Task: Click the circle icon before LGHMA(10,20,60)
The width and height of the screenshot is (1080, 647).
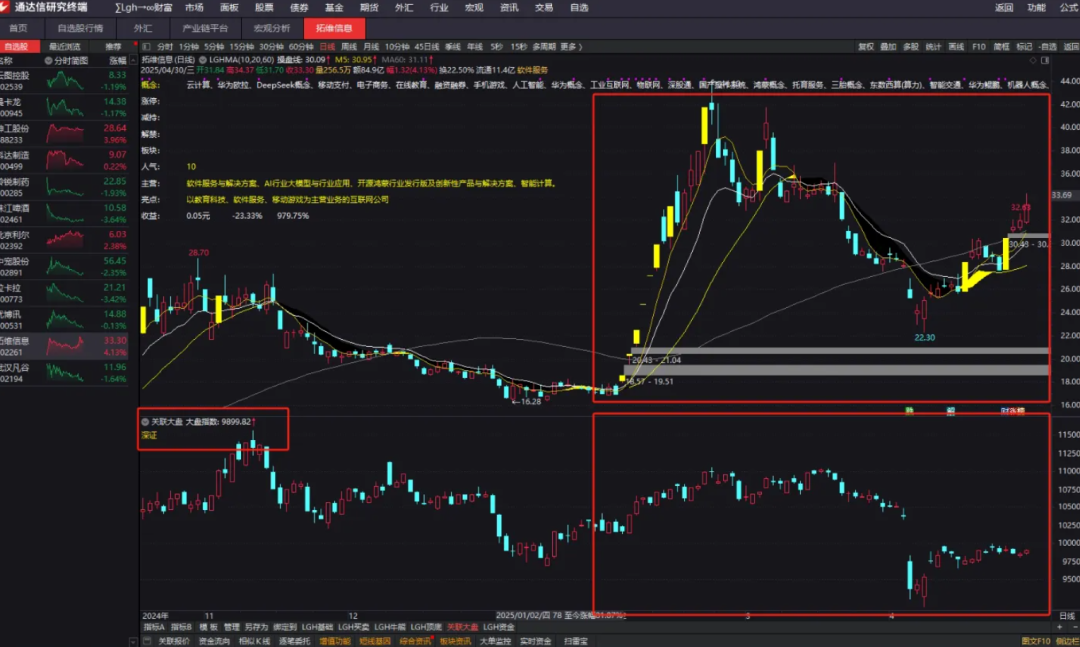Action: tap(202, 60)
